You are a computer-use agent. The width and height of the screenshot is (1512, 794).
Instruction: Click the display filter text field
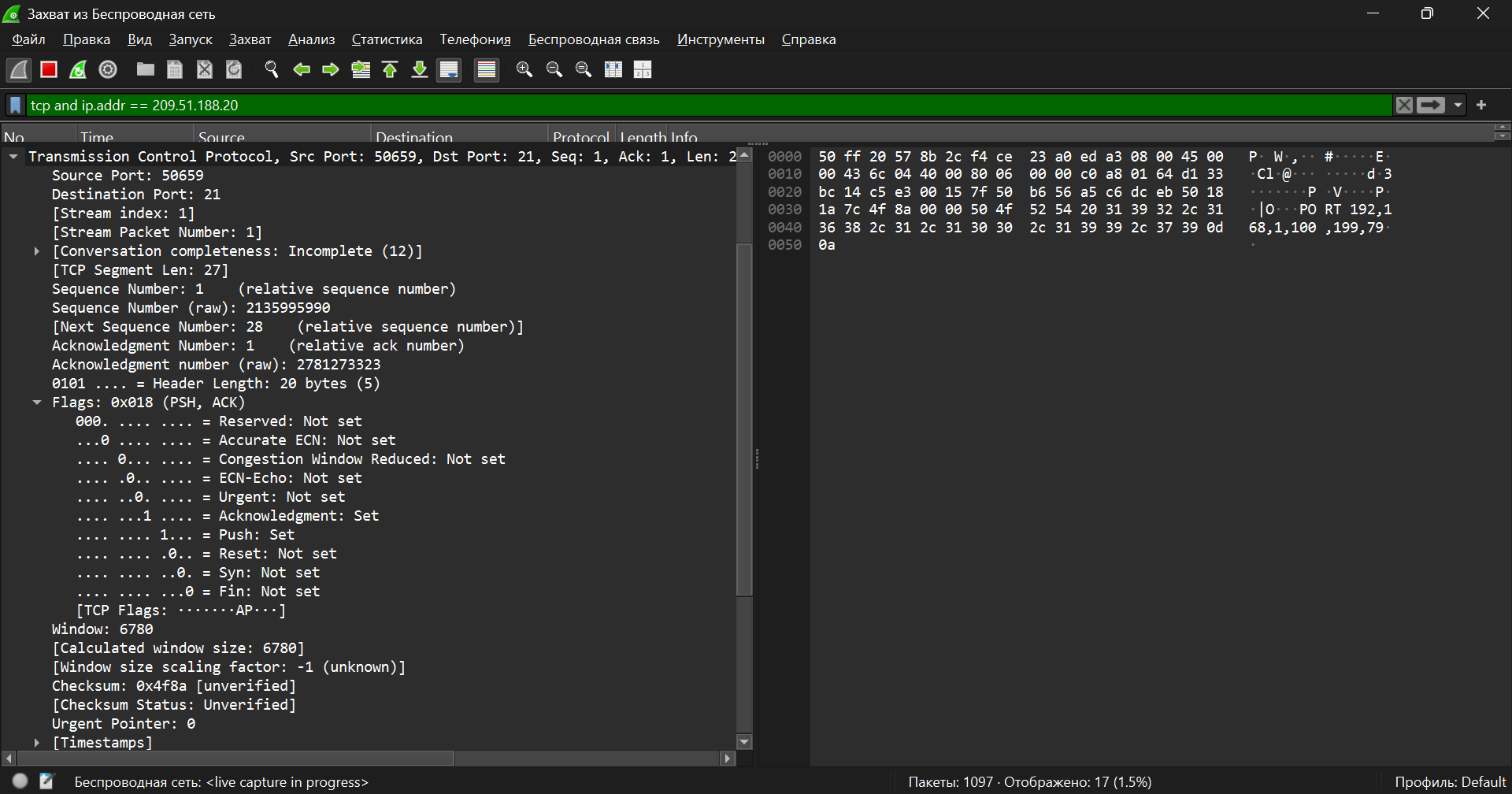pyautogui.click(x=709, y=106)
